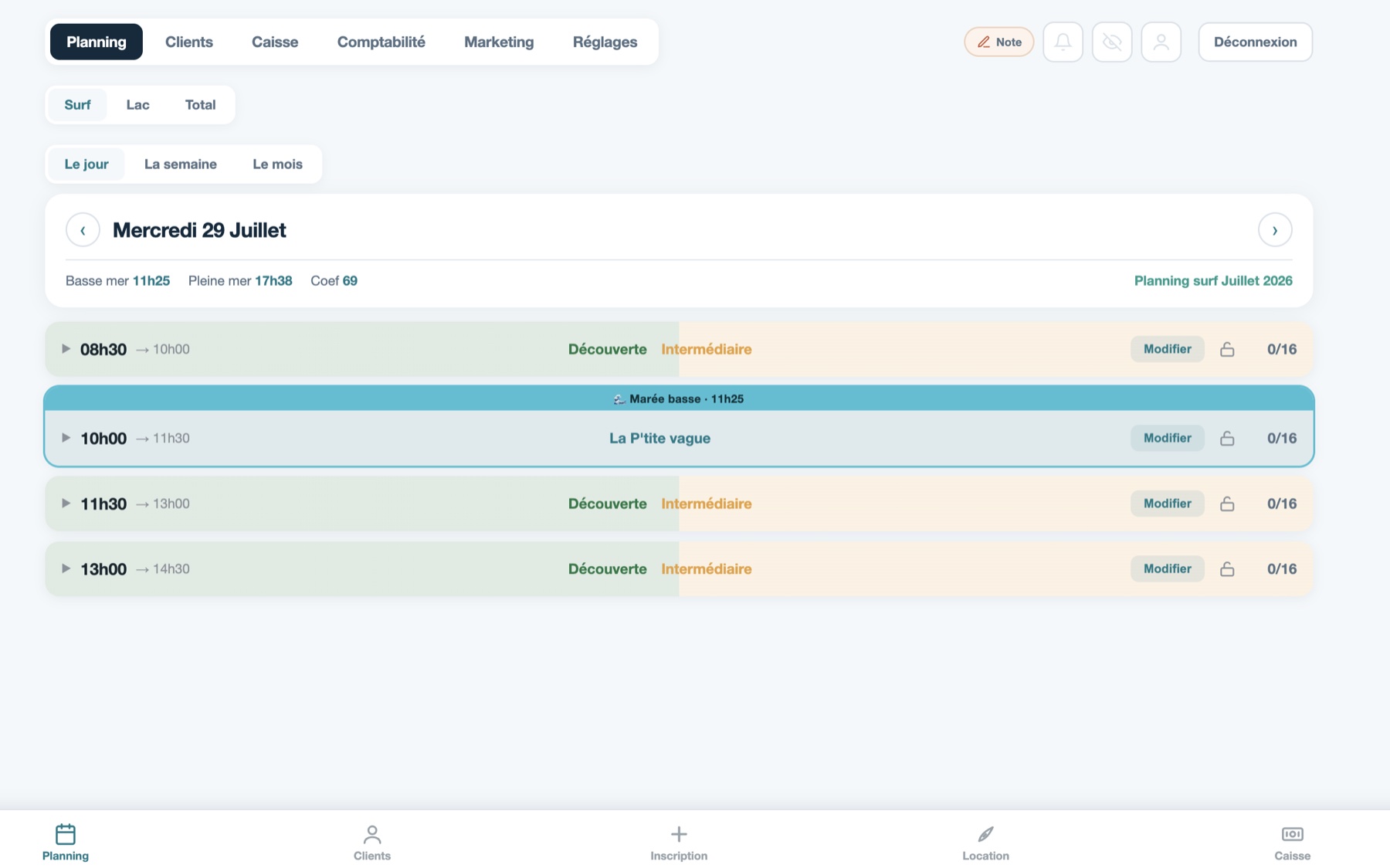Select the La semaine view tab
The width and height of the screenshot is (1390, 868).
[x=181, y=164]
